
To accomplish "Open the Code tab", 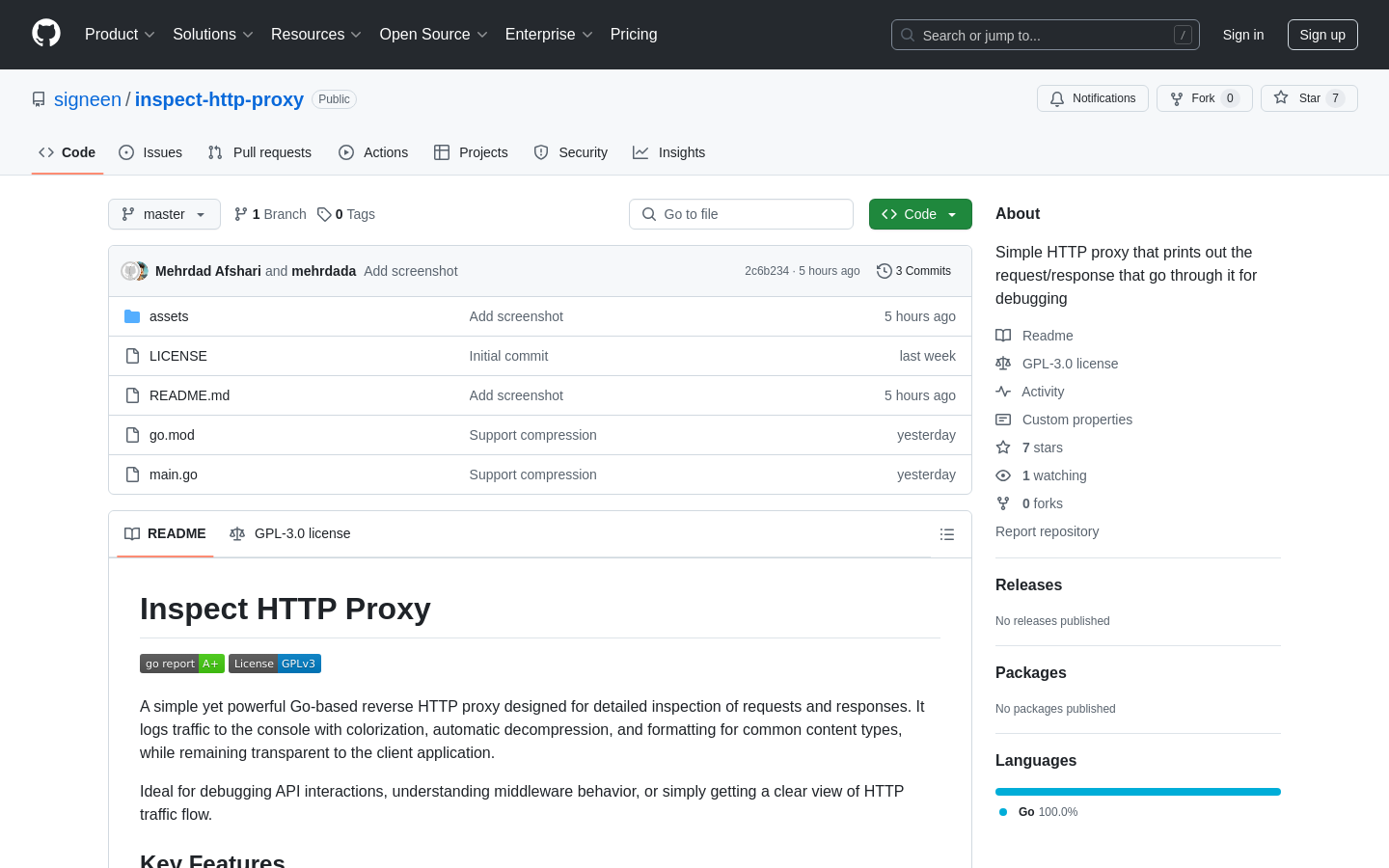I will coord(68,152).
